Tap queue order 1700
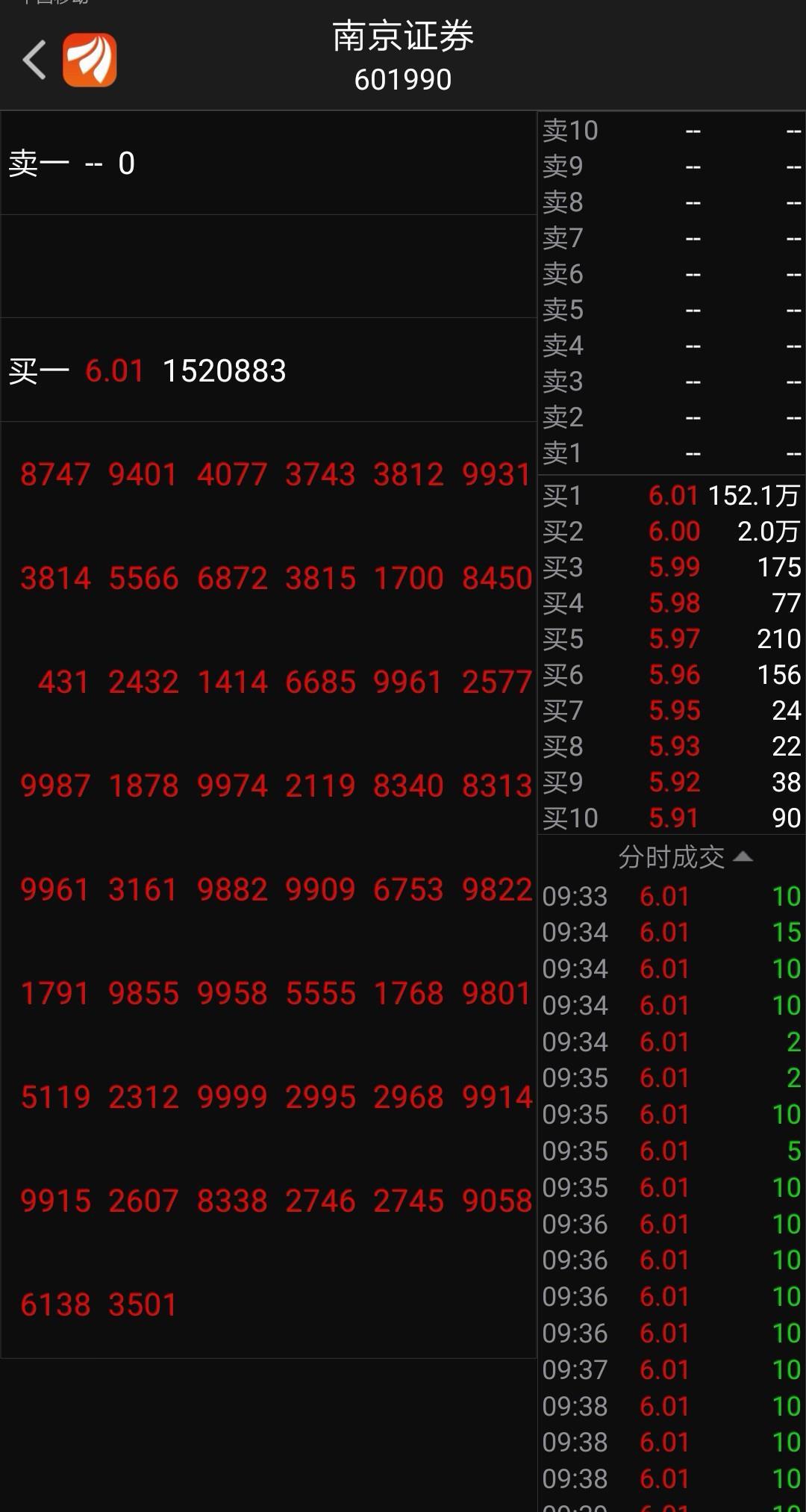This screenshot has width=806, height=1512. (x=408, y=578)
